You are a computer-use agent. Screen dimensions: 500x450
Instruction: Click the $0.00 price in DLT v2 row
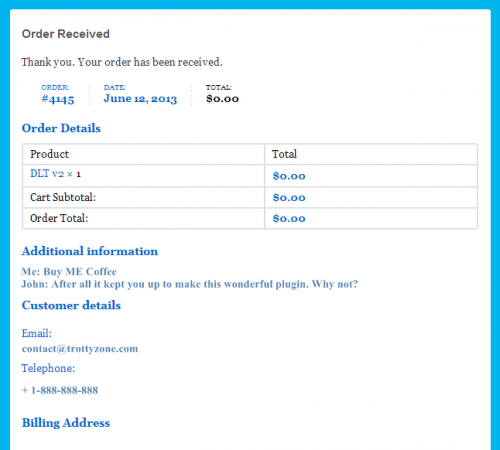click(289, 176)
